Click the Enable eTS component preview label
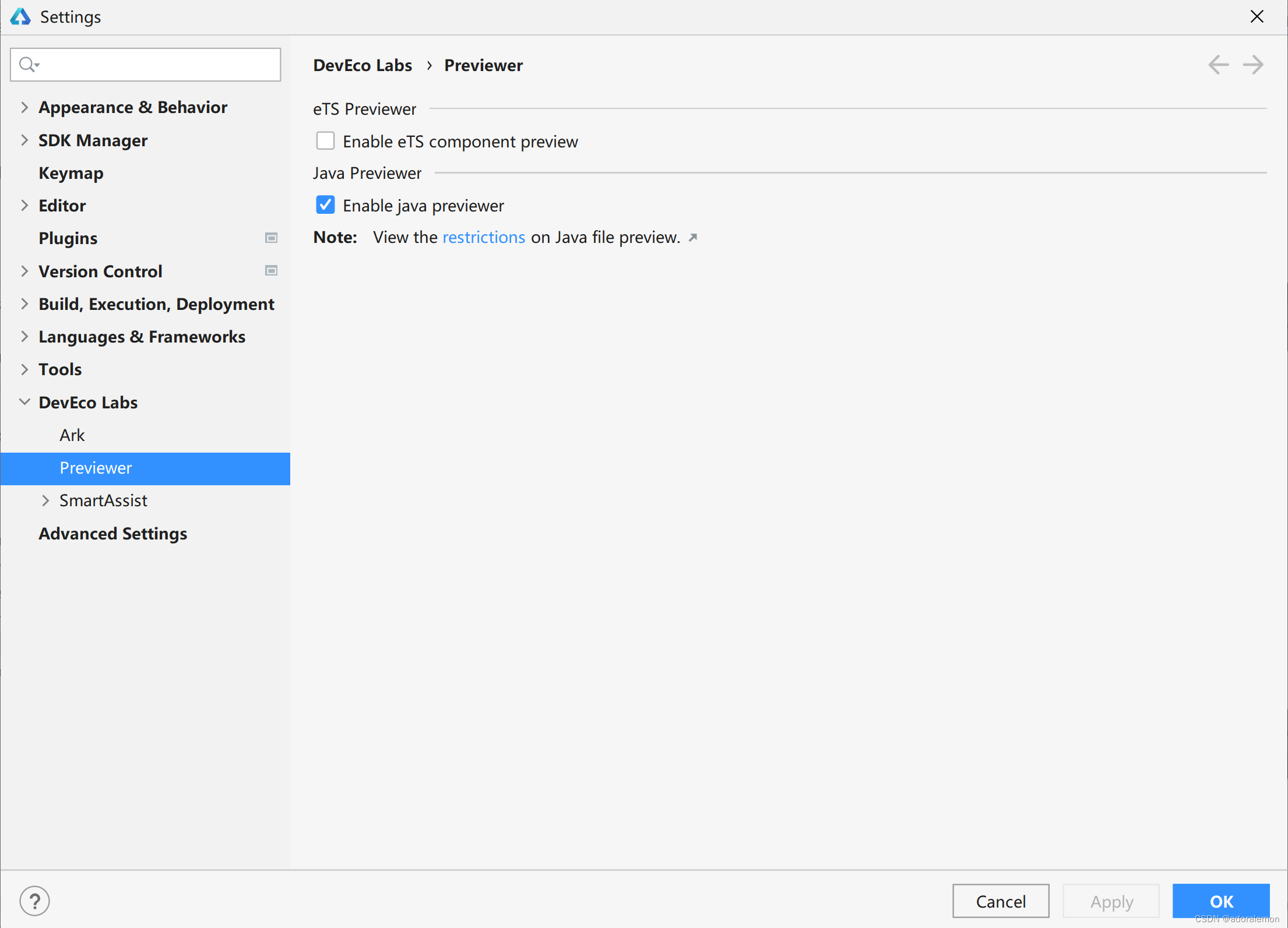This screenshot has height=928, width=1288. click(x=460, y=142)
